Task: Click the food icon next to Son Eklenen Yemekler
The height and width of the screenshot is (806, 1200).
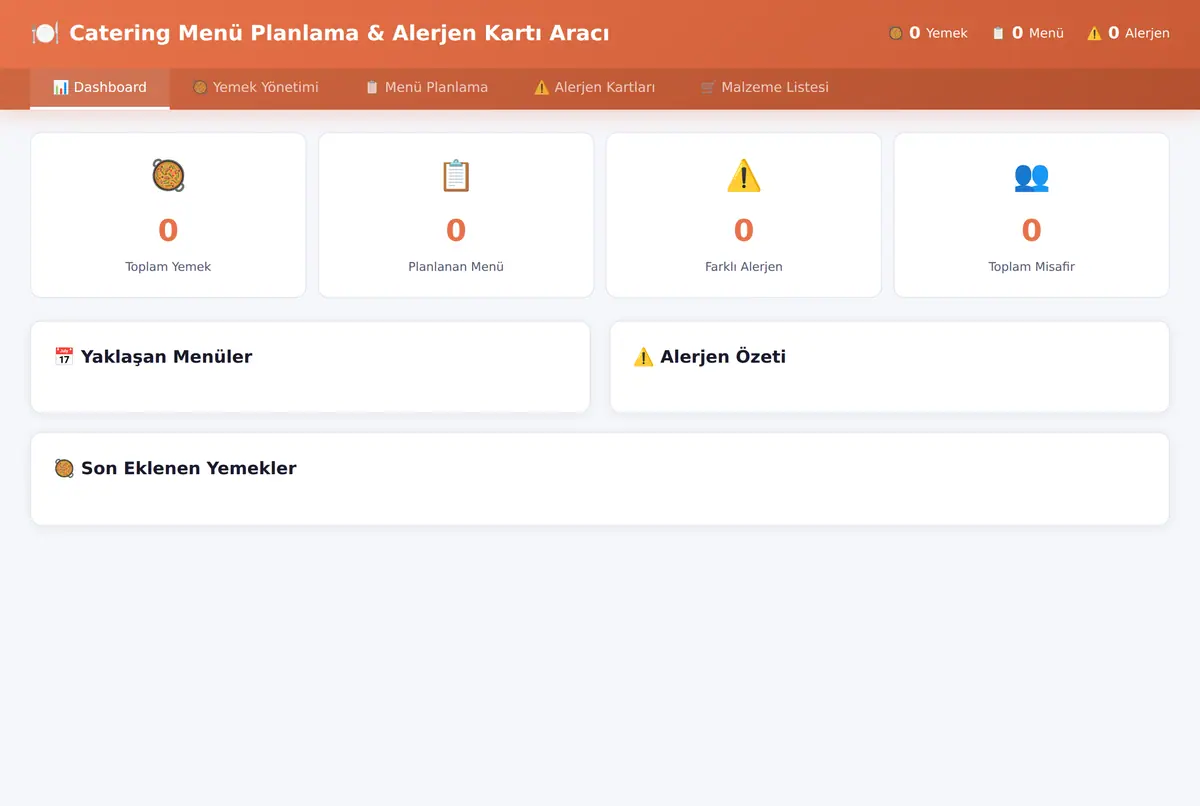Action: pyautogui.click(x=64, y=468)
